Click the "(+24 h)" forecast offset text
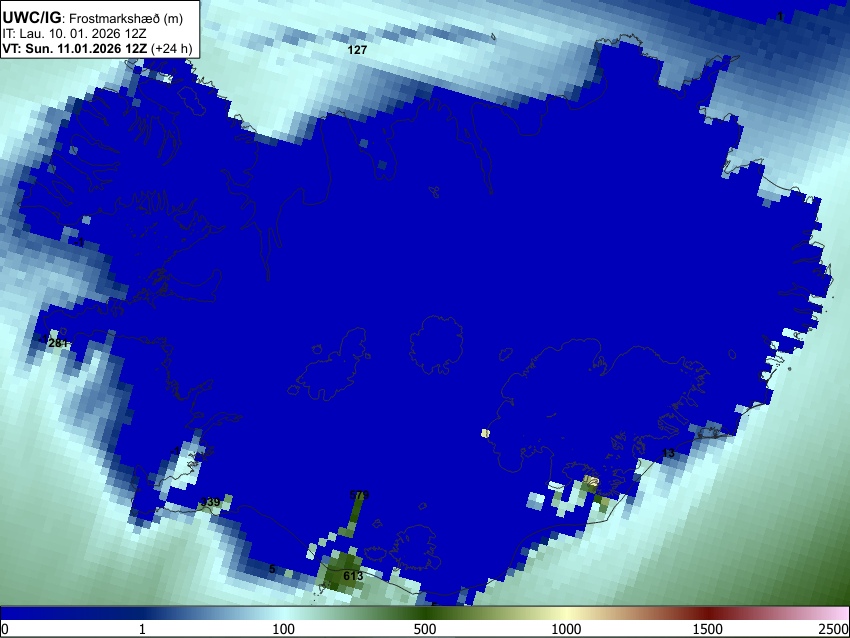850x638 pixels. point(171,48)
